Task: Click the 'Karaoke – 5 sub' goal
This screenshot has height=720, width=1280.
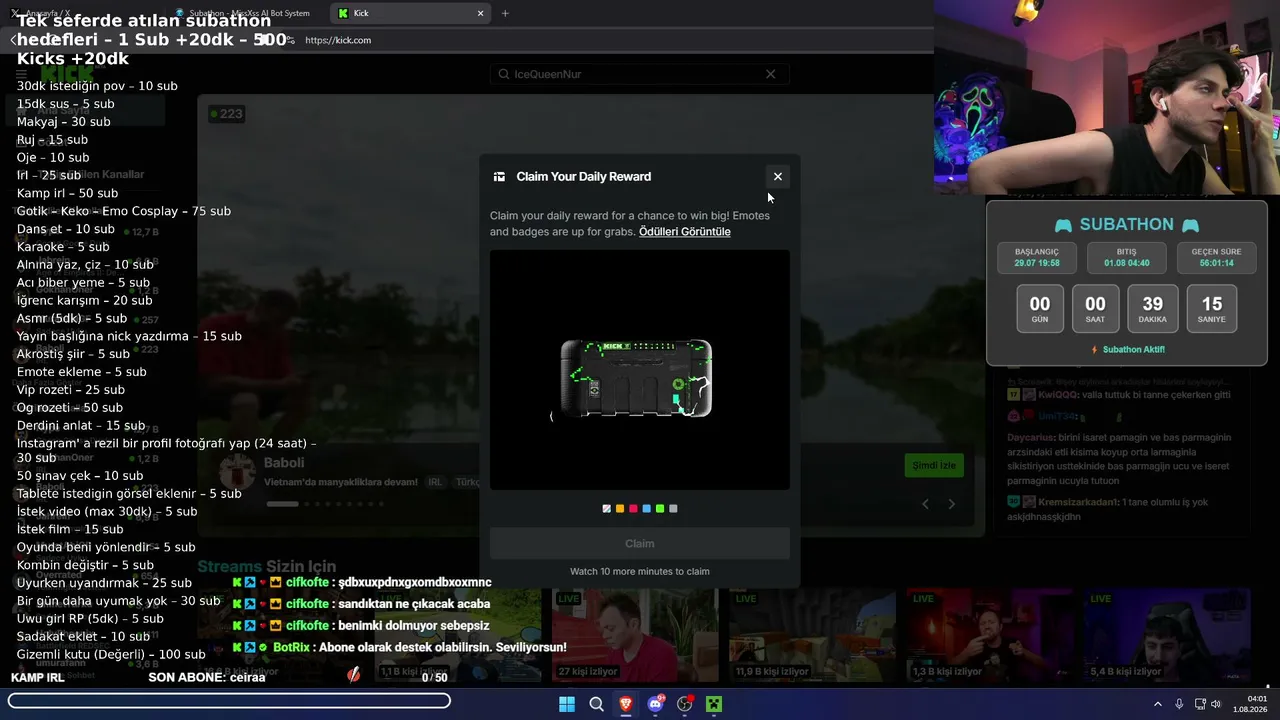Action: [x=63, y=247]
